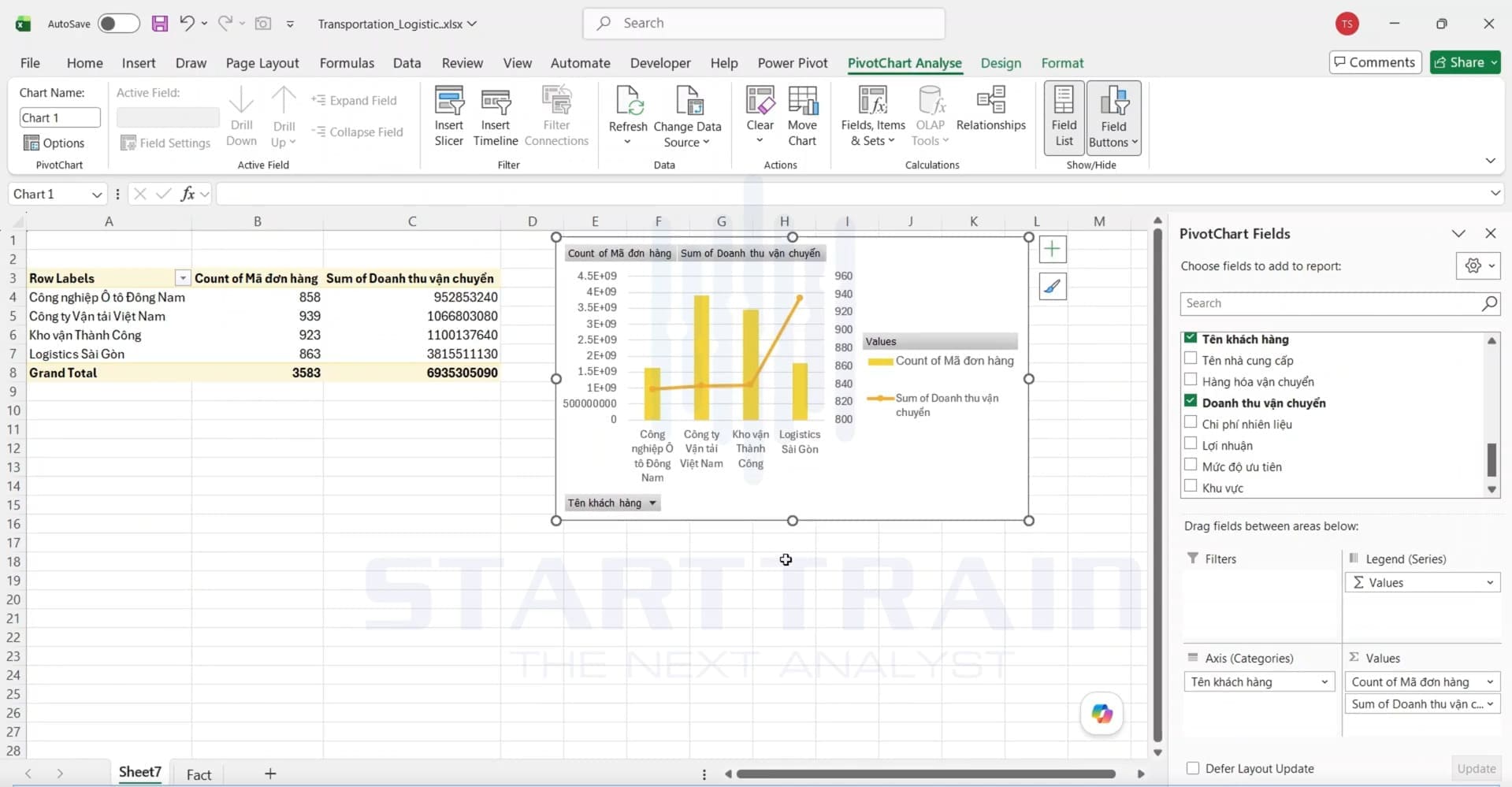This screenshot has height=787, width=1512.
Task: Open PivotChart Fields gear tools
Action: pos(1478,266)
